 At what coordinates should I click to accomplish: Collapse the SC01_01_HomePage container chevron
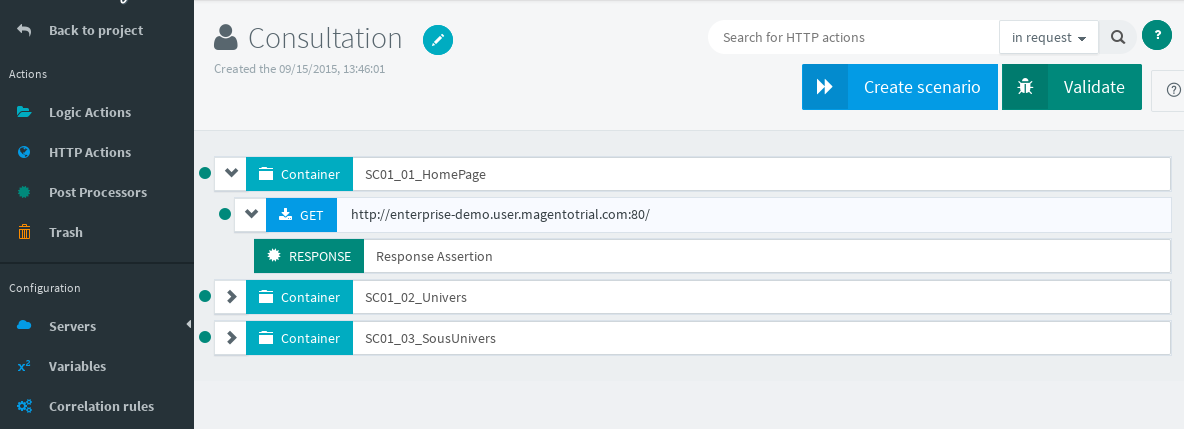[232, 173]
